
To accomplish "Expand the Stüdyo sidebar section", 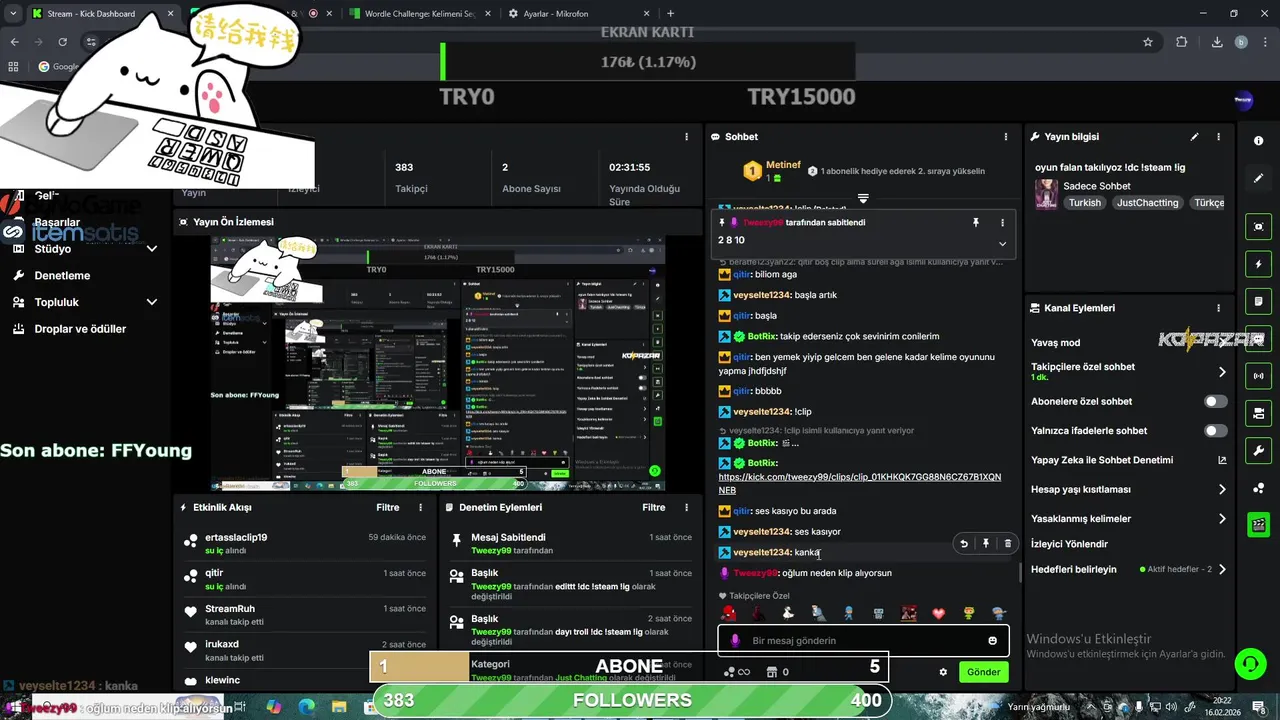I will (152, 249).
